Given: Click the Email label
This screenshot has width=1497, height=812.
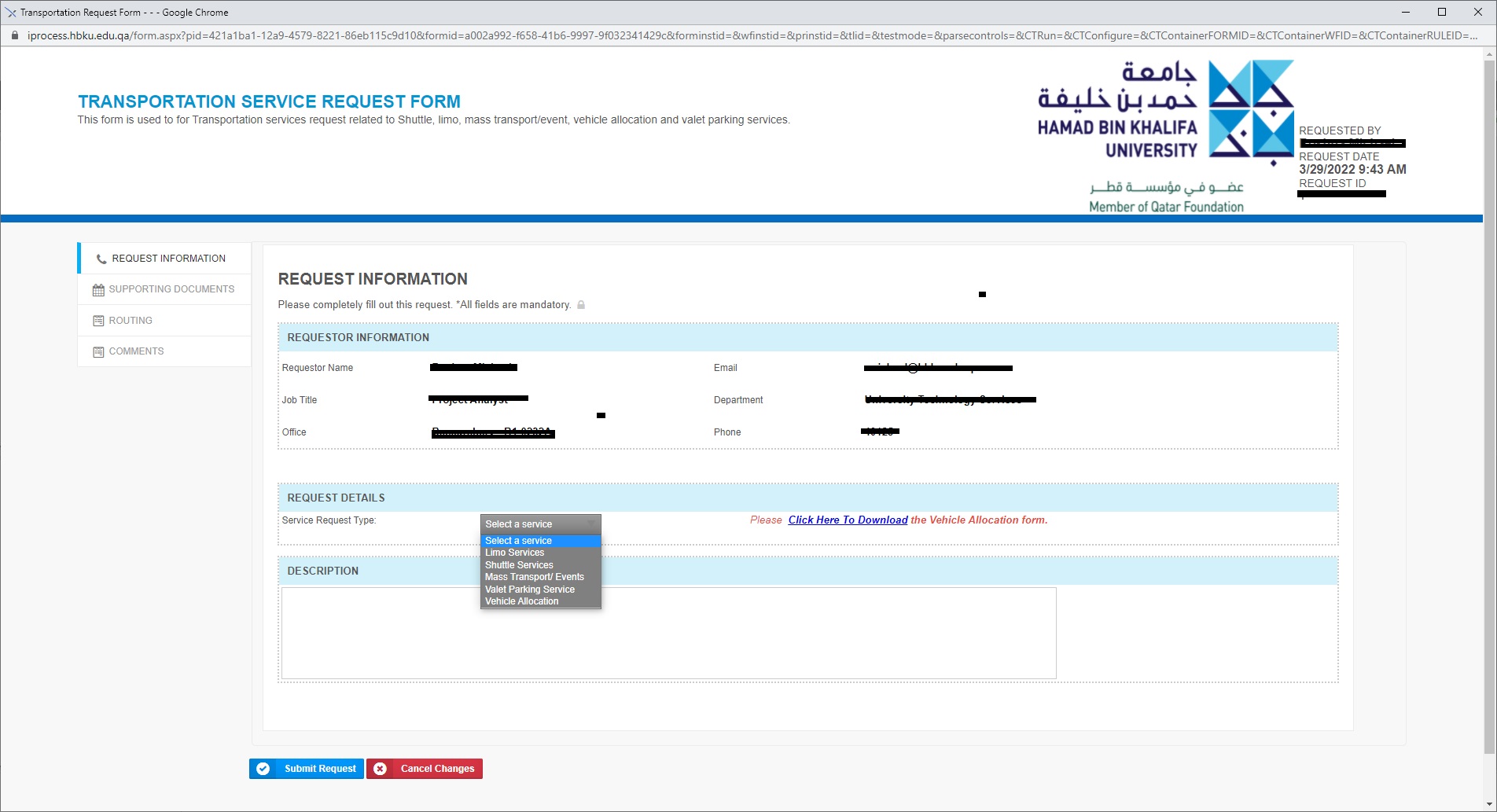Looking at the screenshot, I should point(726,368).
